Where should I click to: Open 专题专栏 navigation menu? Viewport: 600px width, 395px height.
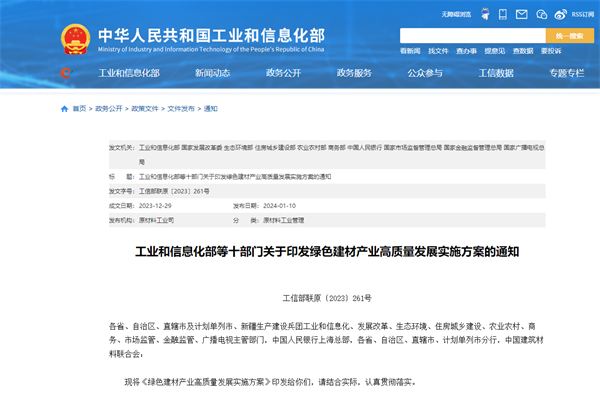click(x=567, y=73)
